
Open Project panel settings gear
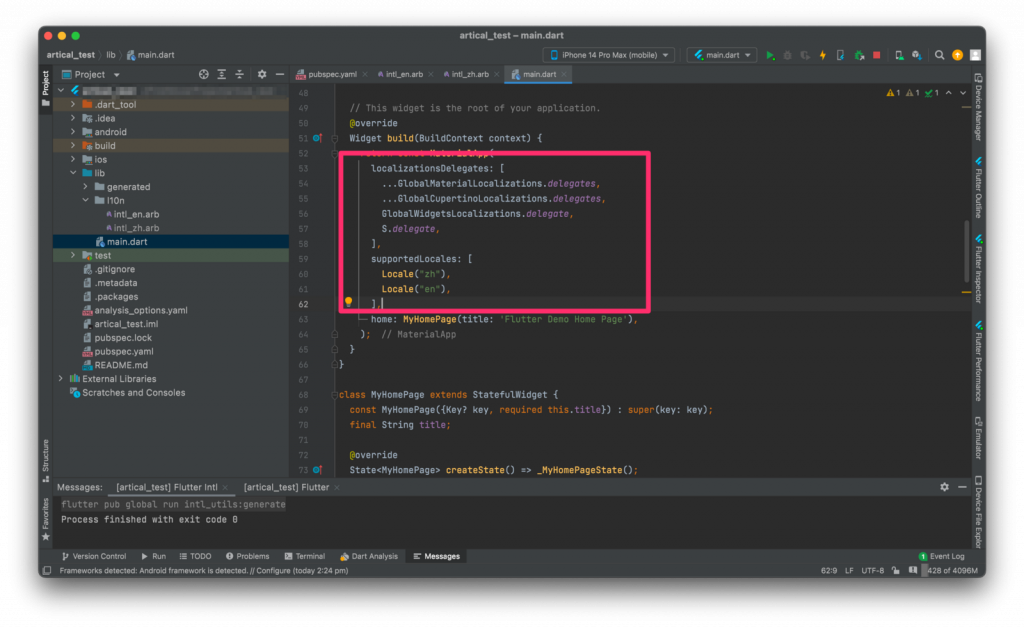point(262,74)
